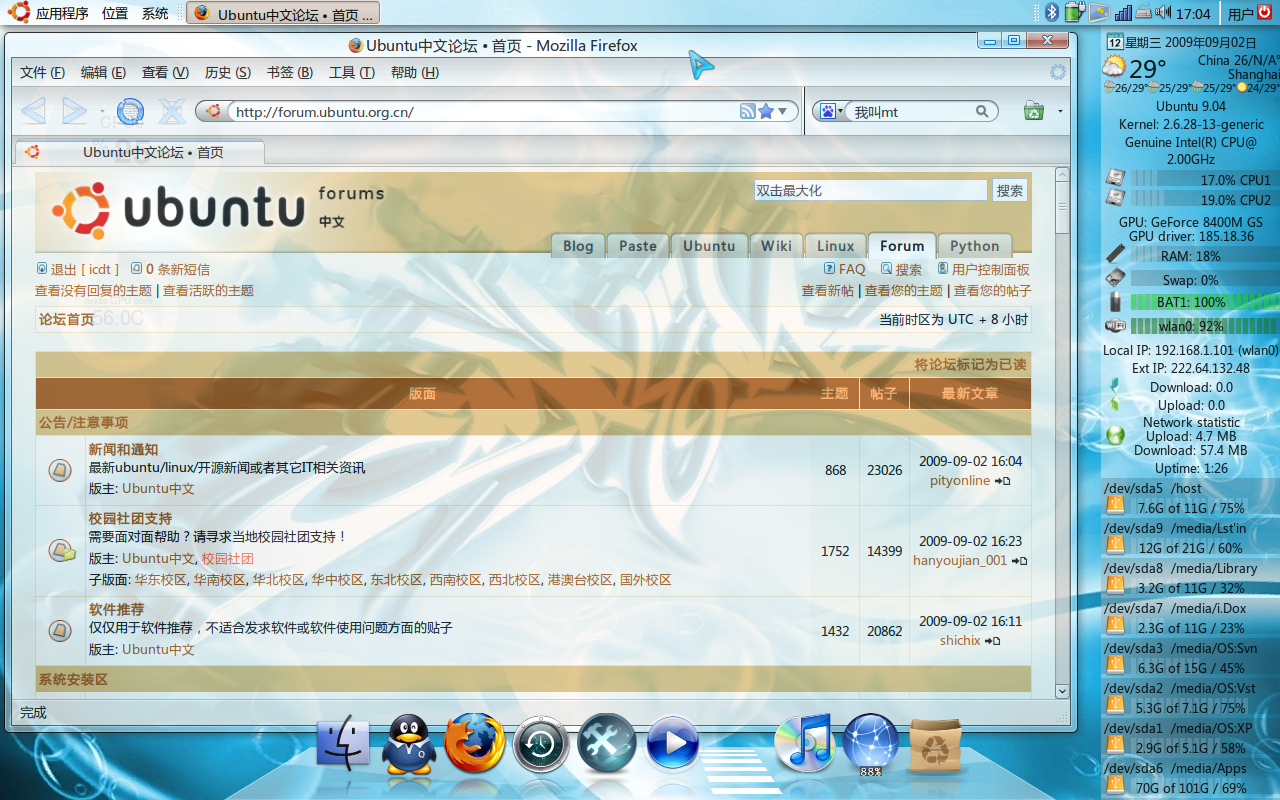Launch the Finder icon in the dock

click(343, 742)
